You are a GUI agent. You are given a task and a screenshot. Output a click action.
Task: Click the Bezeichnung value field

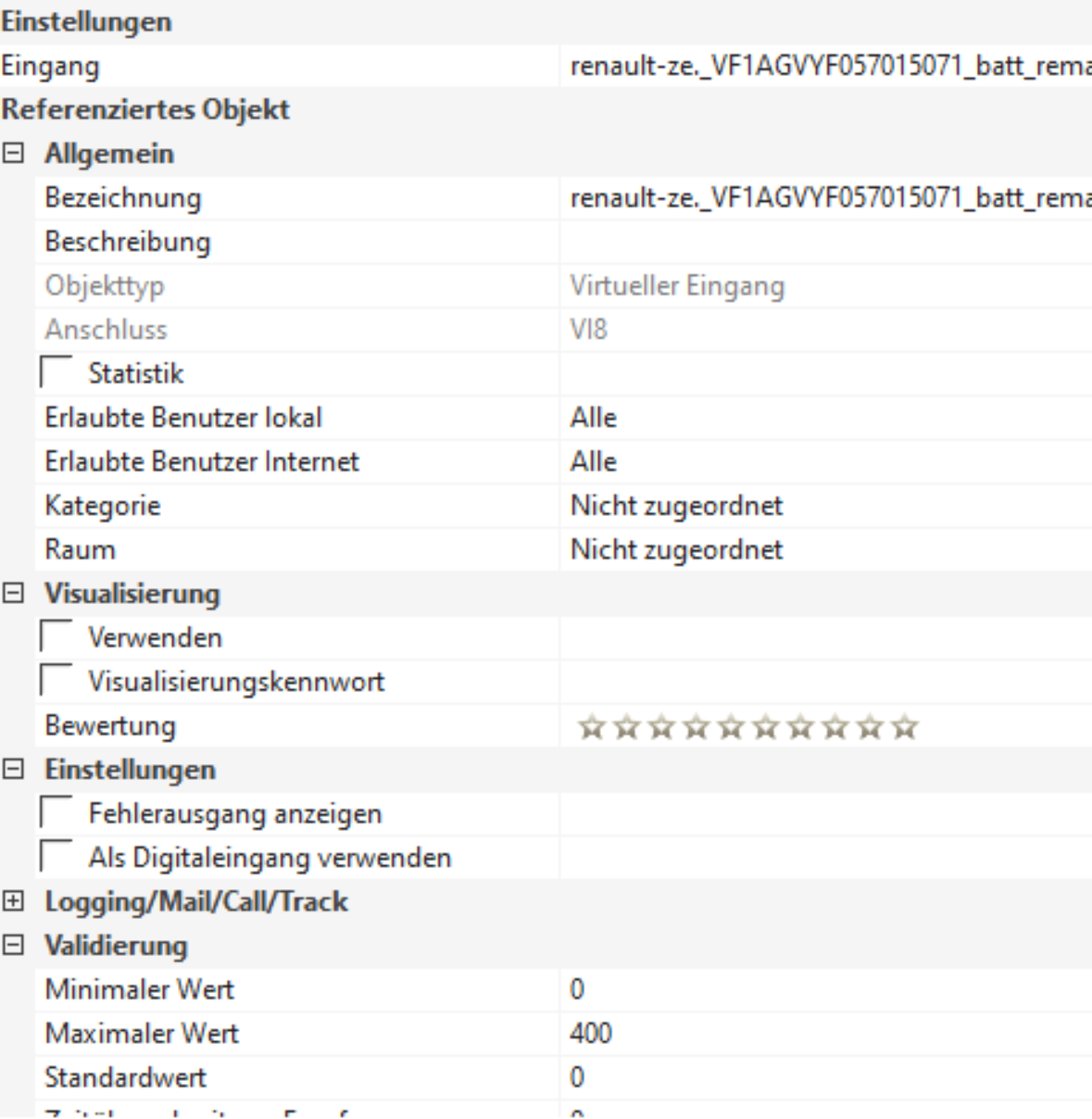point(824,198)
